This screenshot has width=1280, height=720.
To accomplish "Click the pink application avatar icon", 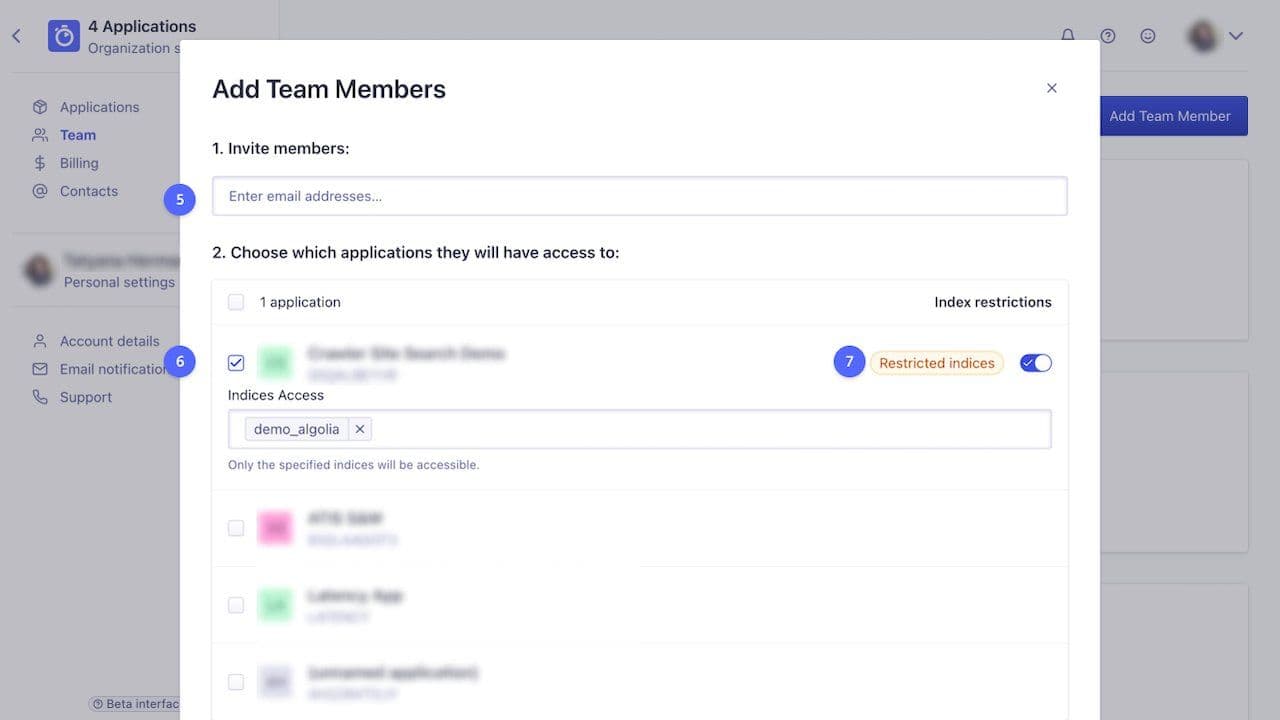I will [x=275, y=527].
